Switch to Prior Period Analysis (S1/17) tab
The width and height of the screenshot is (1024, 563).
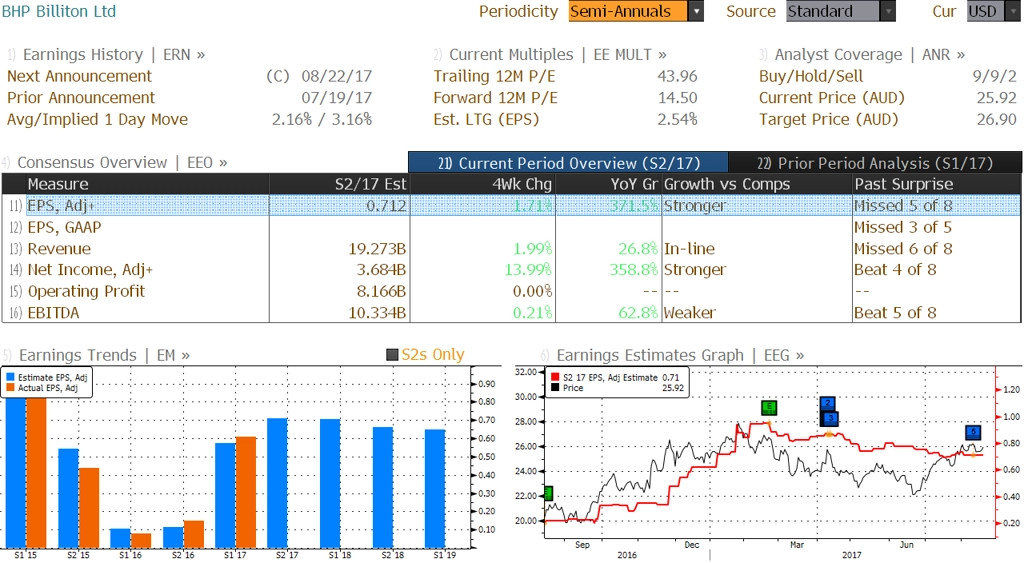[875, 163]
